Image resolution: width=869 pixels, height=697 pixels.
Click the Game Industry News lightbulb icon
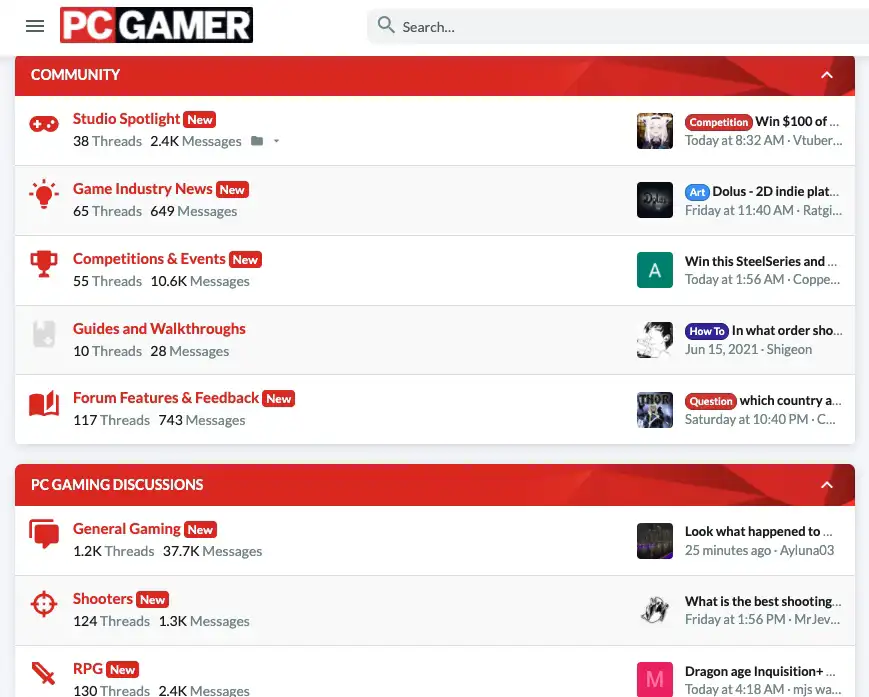point(44,194)
